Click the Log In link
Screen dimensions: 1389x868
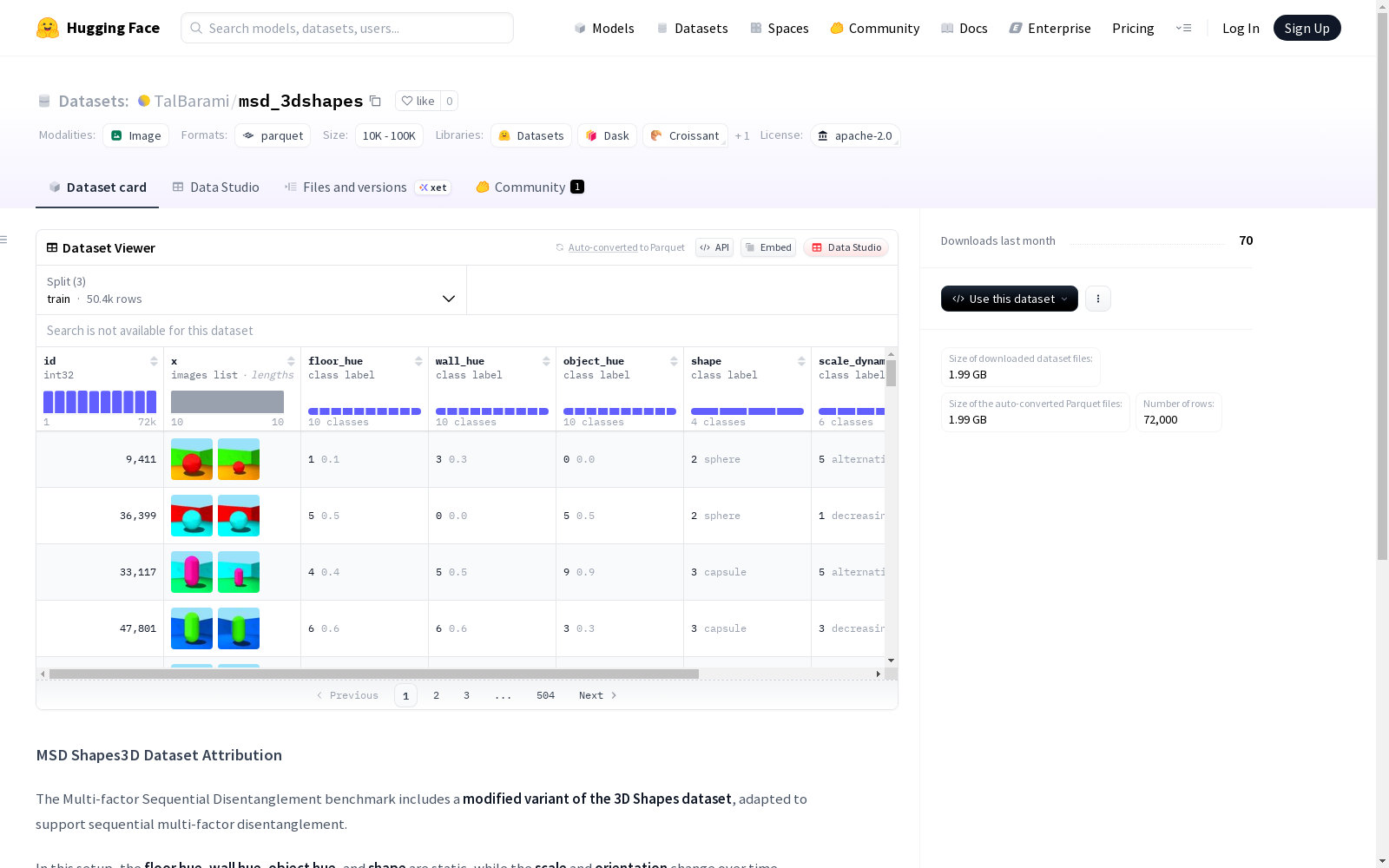click(1241, 28)
